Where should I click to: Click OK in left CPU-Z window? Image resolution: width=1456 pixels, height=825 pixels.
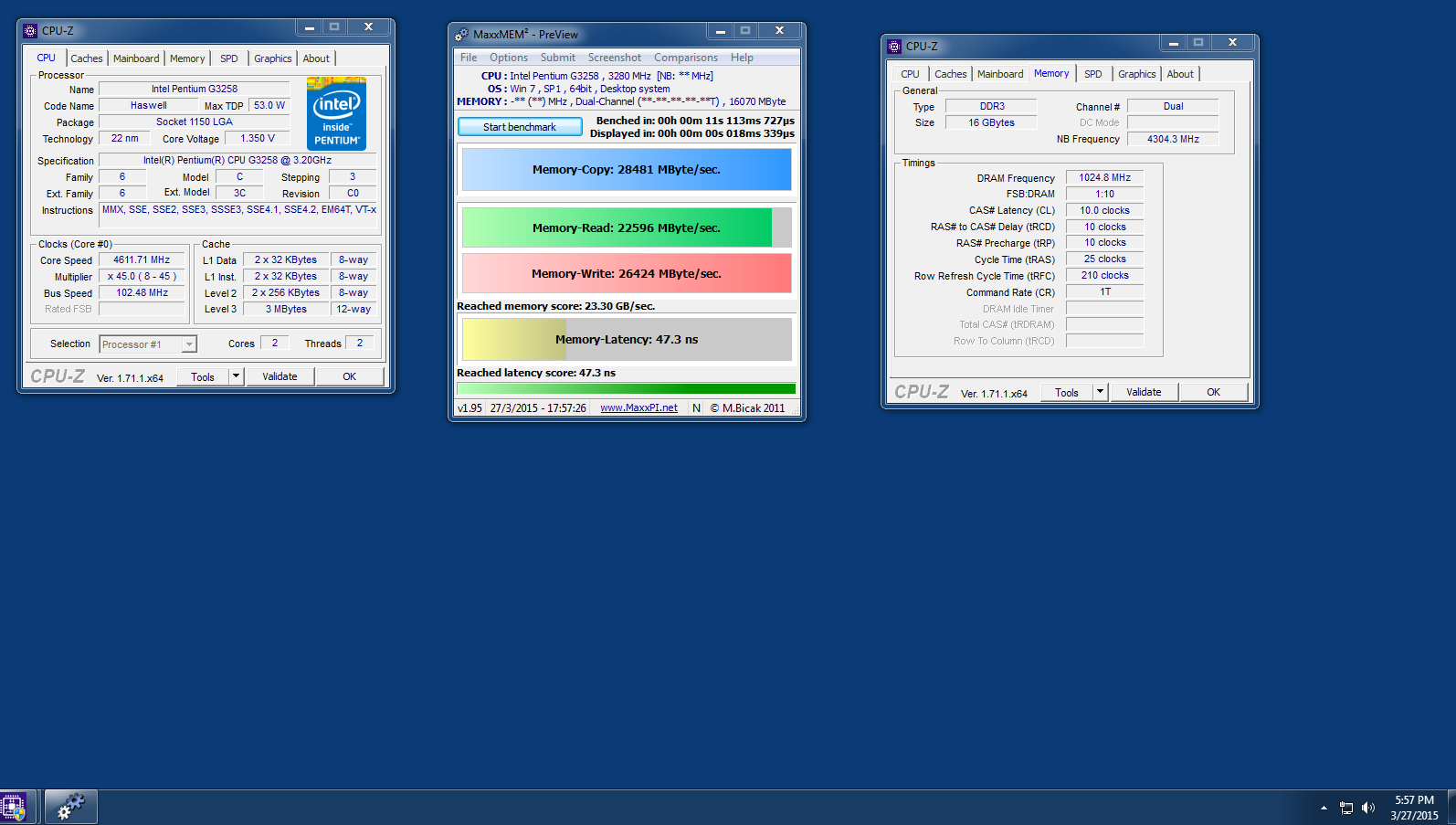coord(350,376)
